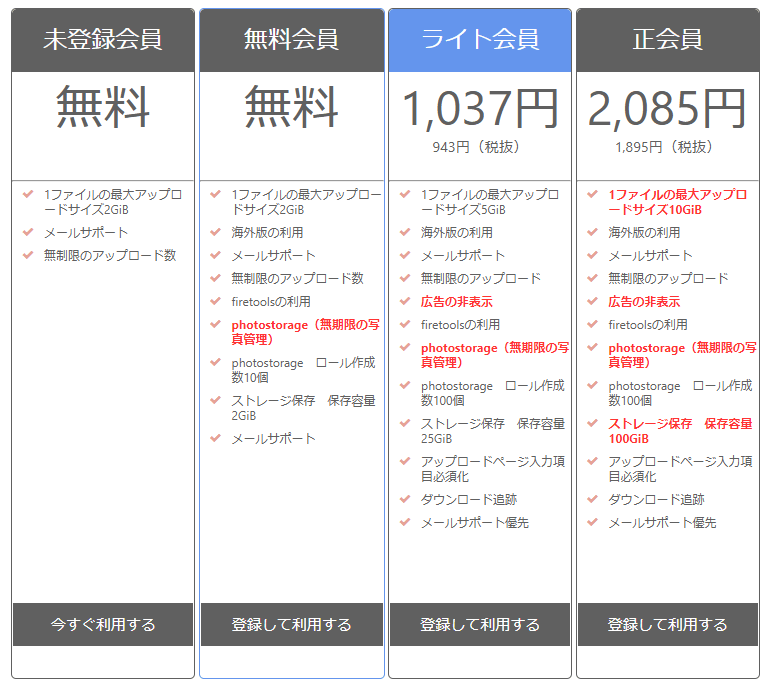Click checkmark beside 広告の非表示 in ライト会員 column
Viewport: 767px width, 686px height.
tap(405, 301)
